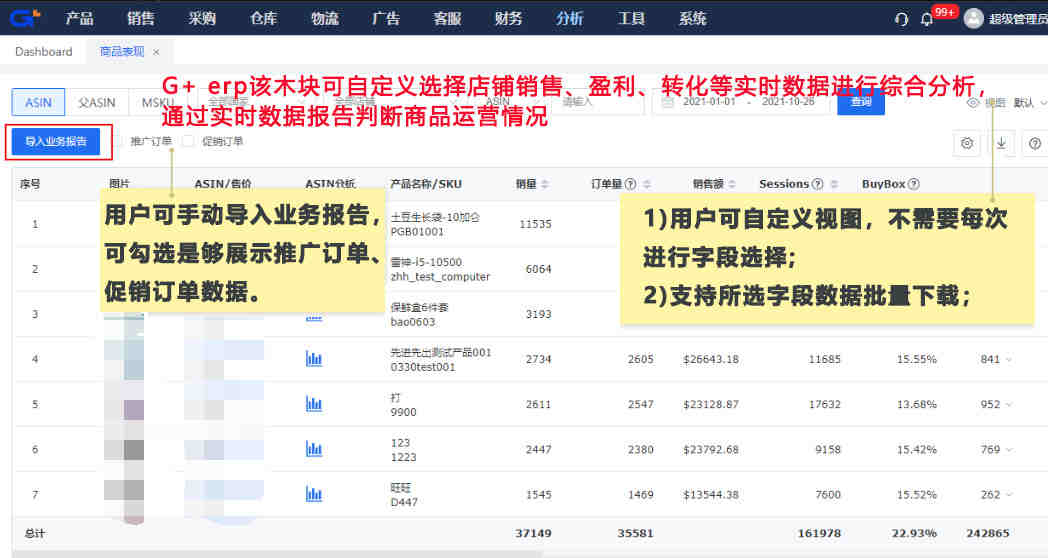The width and height of the screenshot is (1048, 558).
Task: Tick the 促销订单 checkbox
Action: 188,141
